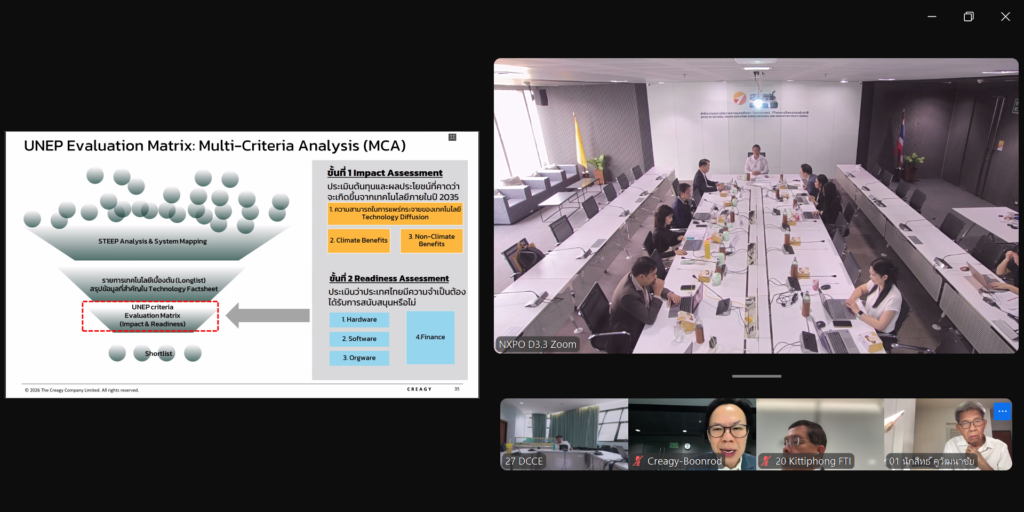Select the participant video tile labeled 01
Image resolution: width=1024 pixels, height=512 pixels.
point(945,435)
